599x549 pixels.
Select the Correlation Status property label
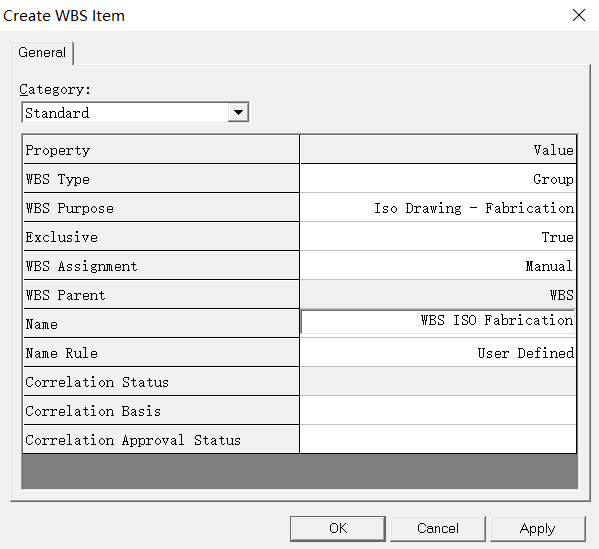161,382
